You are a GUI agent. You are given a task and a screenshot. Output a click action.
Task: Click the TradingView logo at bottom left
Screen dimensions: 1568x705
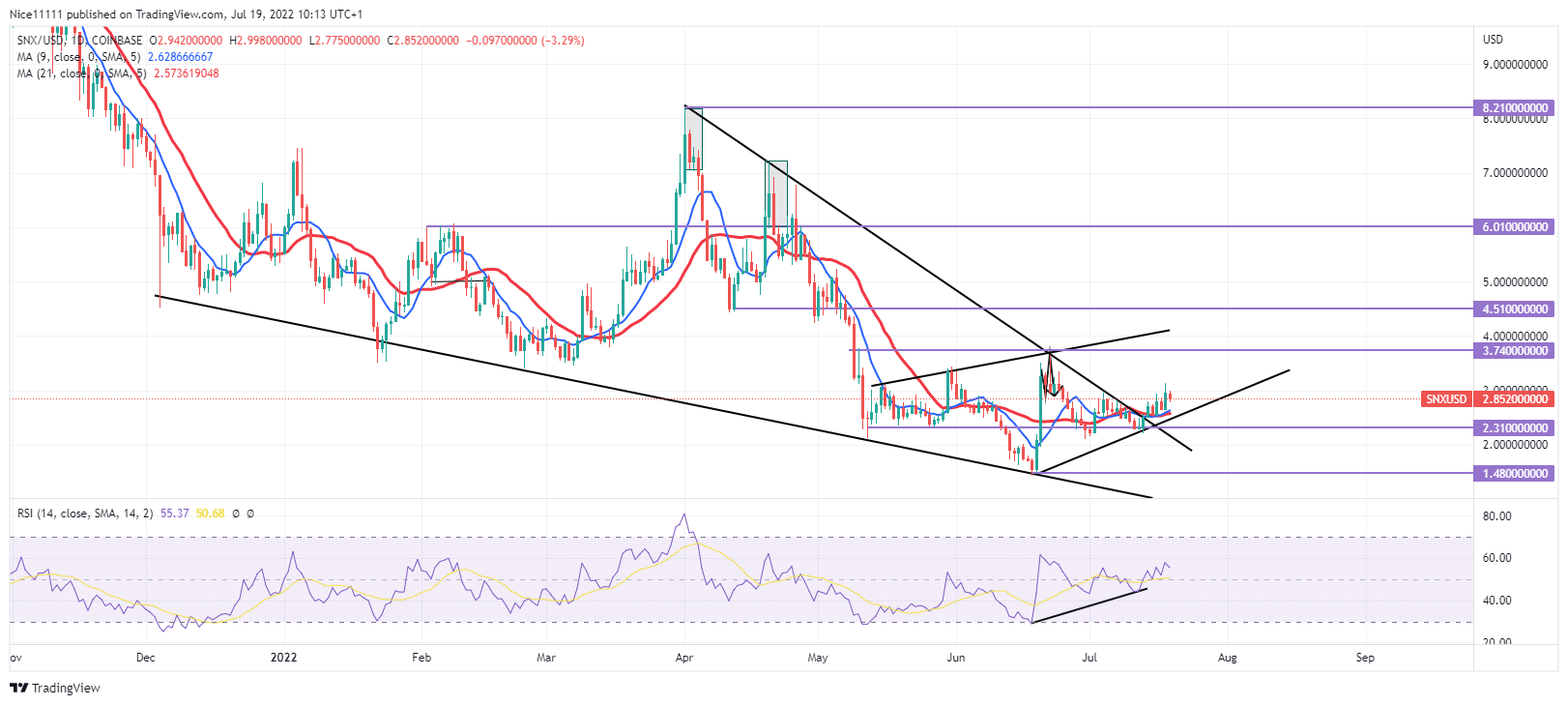click(x=55, y=688)
